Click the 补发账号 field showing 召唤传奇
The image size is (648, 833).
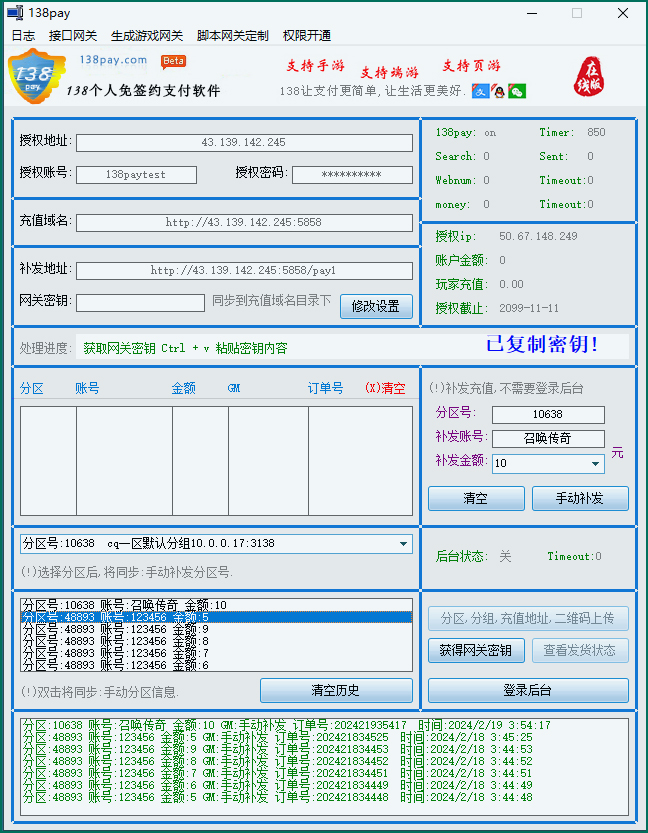548,438
